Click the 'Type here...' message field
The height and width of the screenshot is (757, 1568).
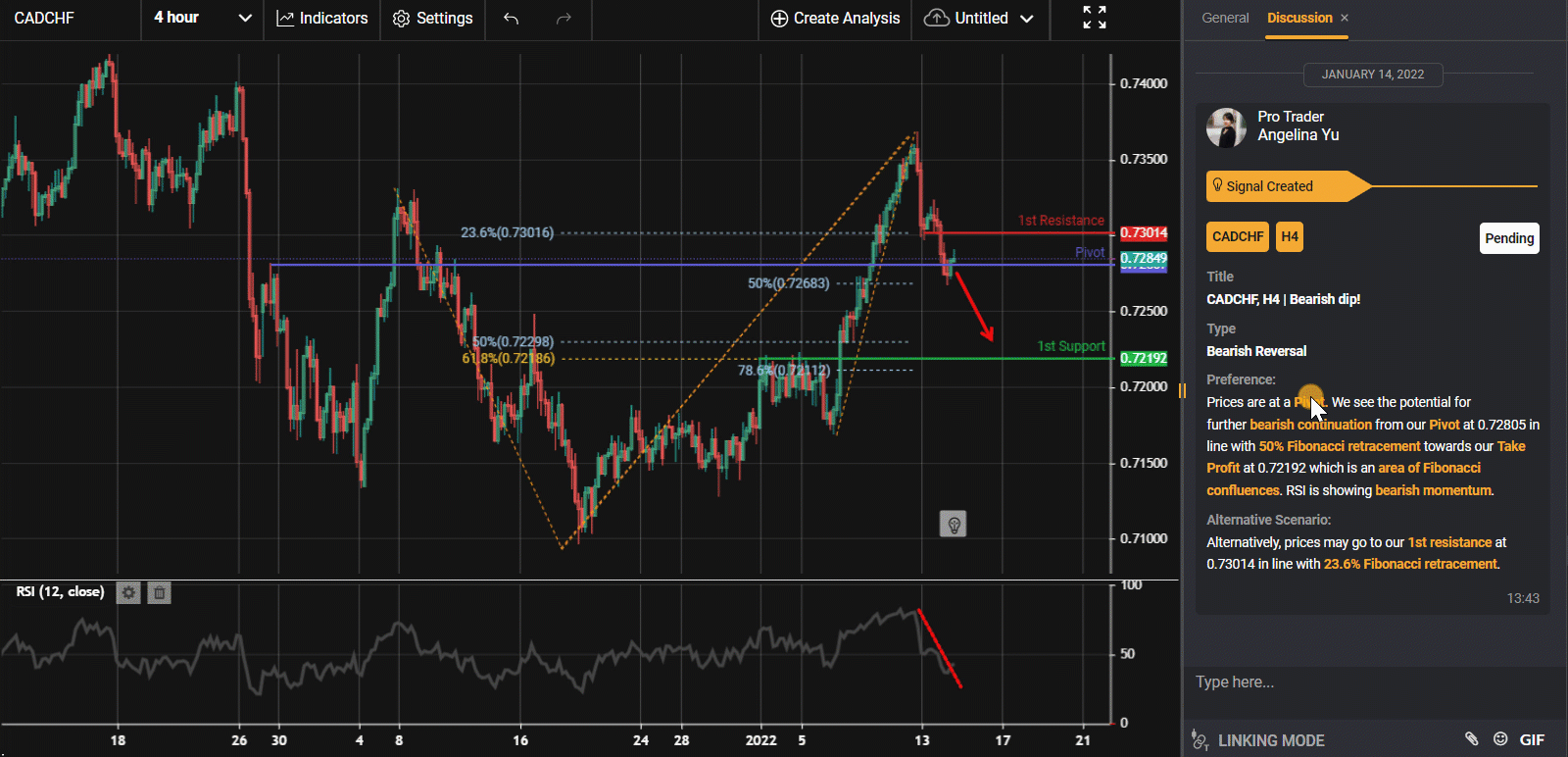point(1375,681)
